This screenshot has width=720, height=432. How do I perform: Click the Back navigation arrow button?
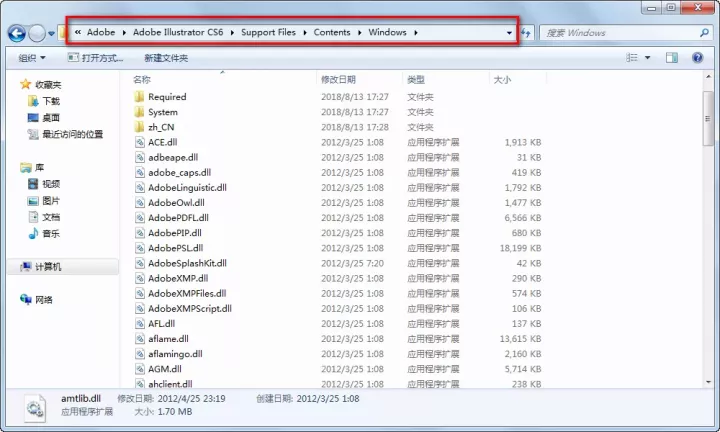(x=16, y=33)
